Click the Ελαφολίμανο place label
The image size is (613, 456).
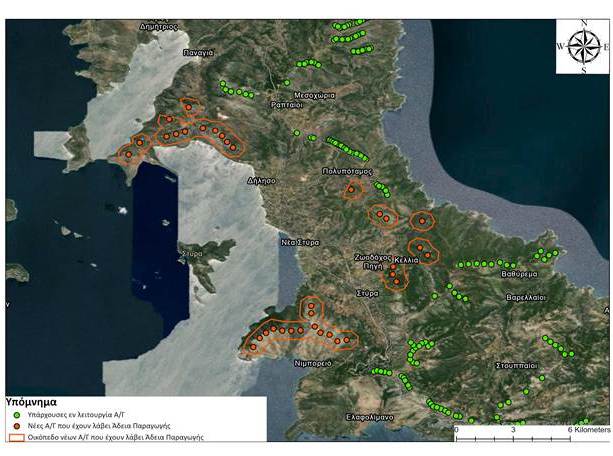[372, 416]
